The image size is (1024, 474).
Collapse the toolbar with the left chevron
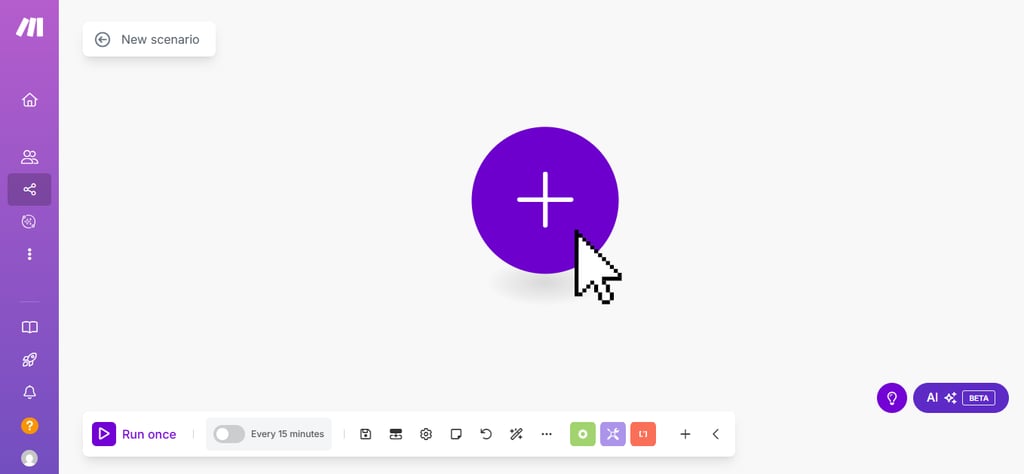716,434
